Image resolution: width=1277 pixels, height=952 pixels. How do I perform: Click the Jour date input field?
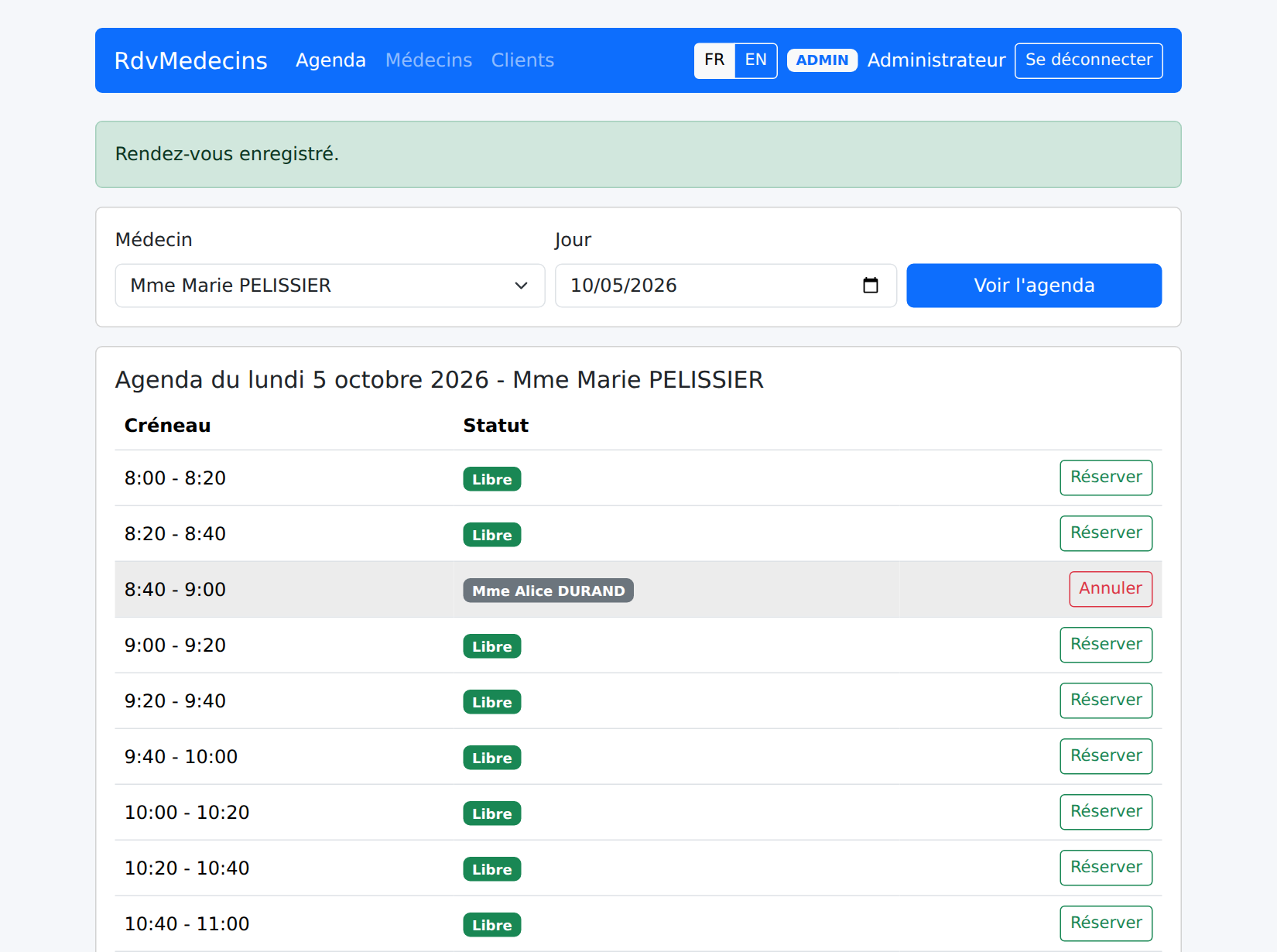(725, 286)
